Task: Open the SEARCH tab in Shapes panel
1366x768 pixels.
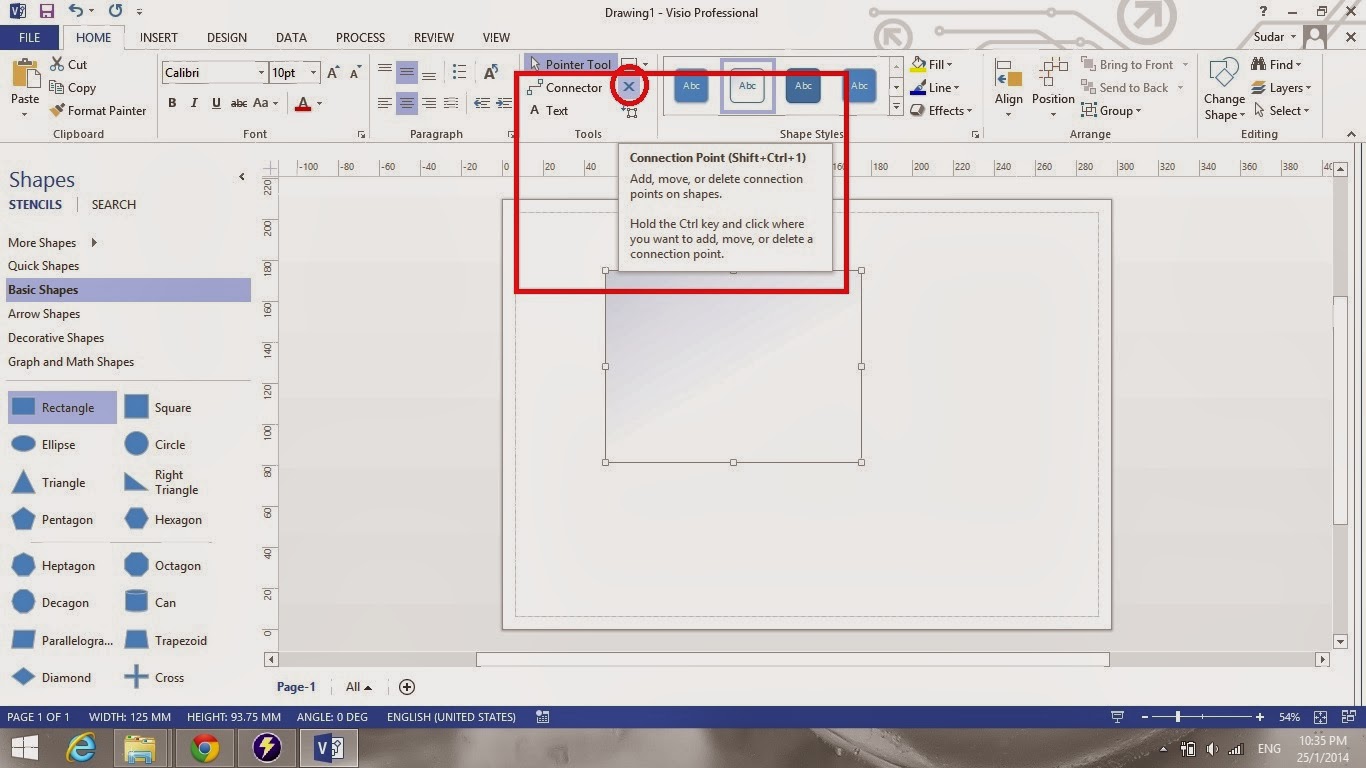Action: point(112,204)
